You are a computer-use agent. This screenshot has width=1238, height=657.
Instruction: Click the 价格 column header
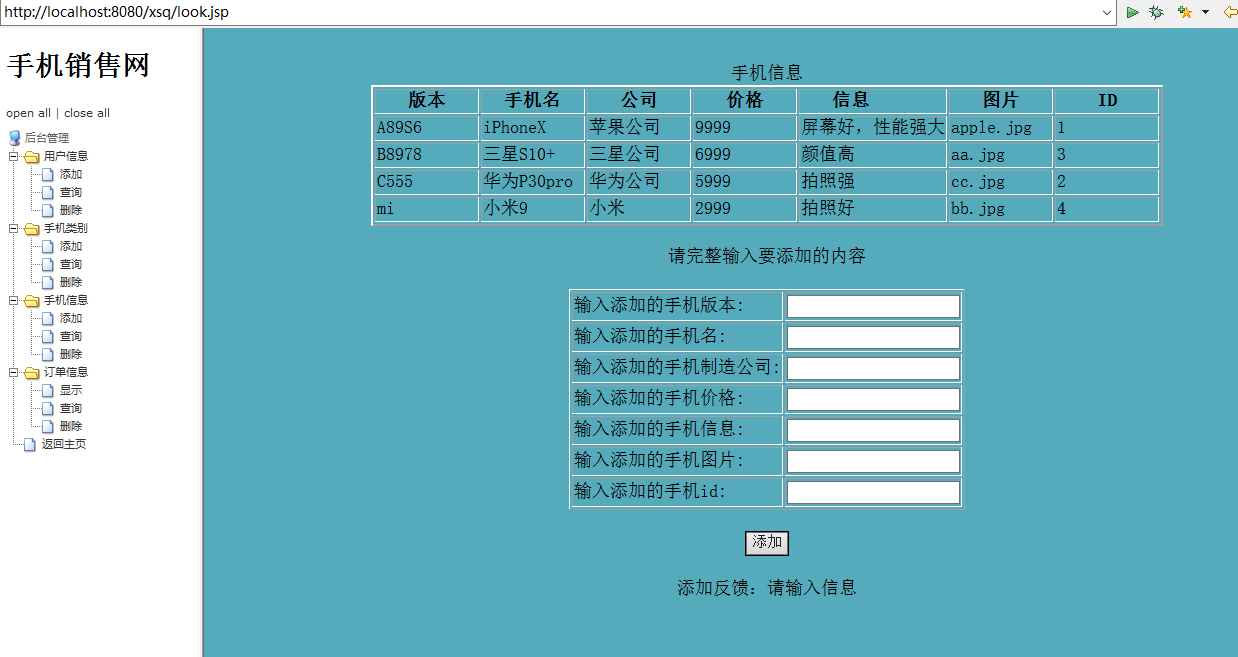click(x=744, y=100)
